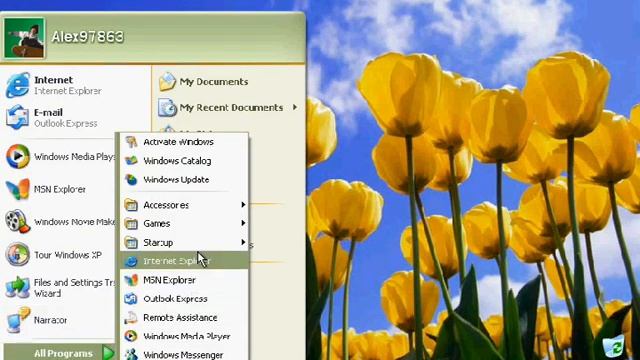Click the Narrator icon
This screenshot has height=360, width=640.
(x=18, y=320)
